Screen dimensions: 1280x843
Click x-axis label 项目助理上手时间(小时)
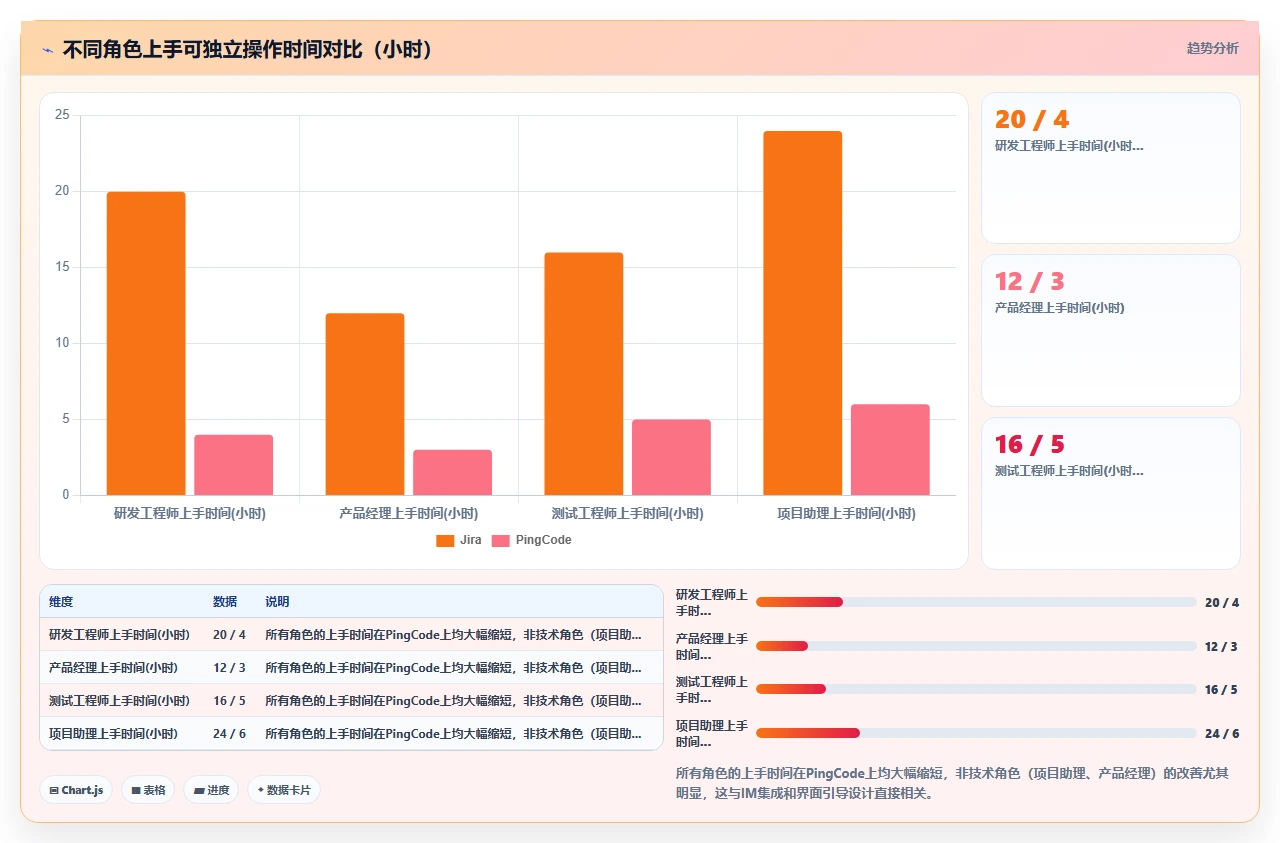coord(847,513)
